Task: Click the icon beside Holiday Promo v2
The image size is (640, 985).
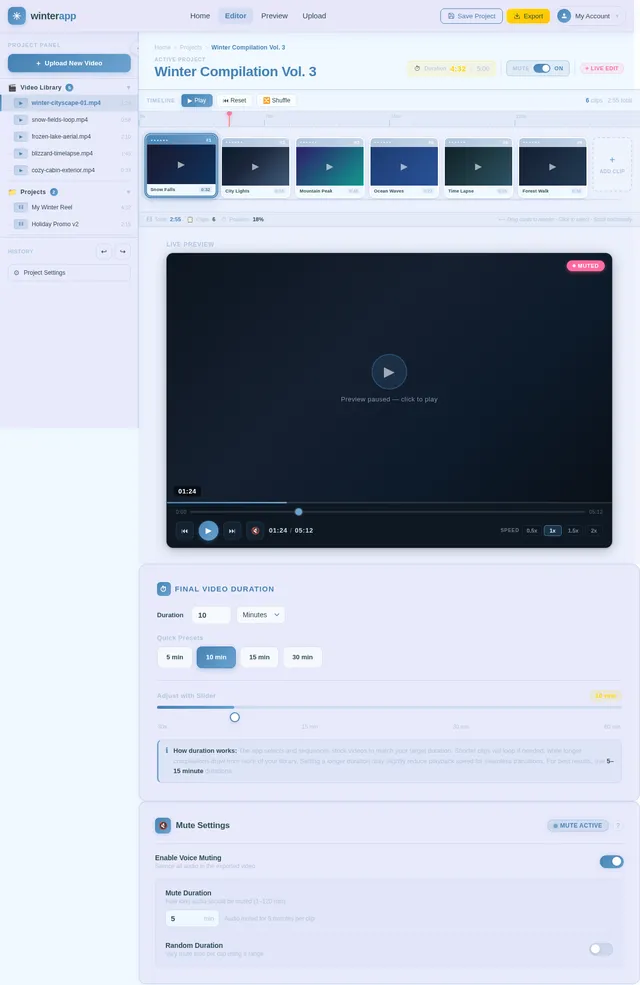Action: (x=21, y=224)
